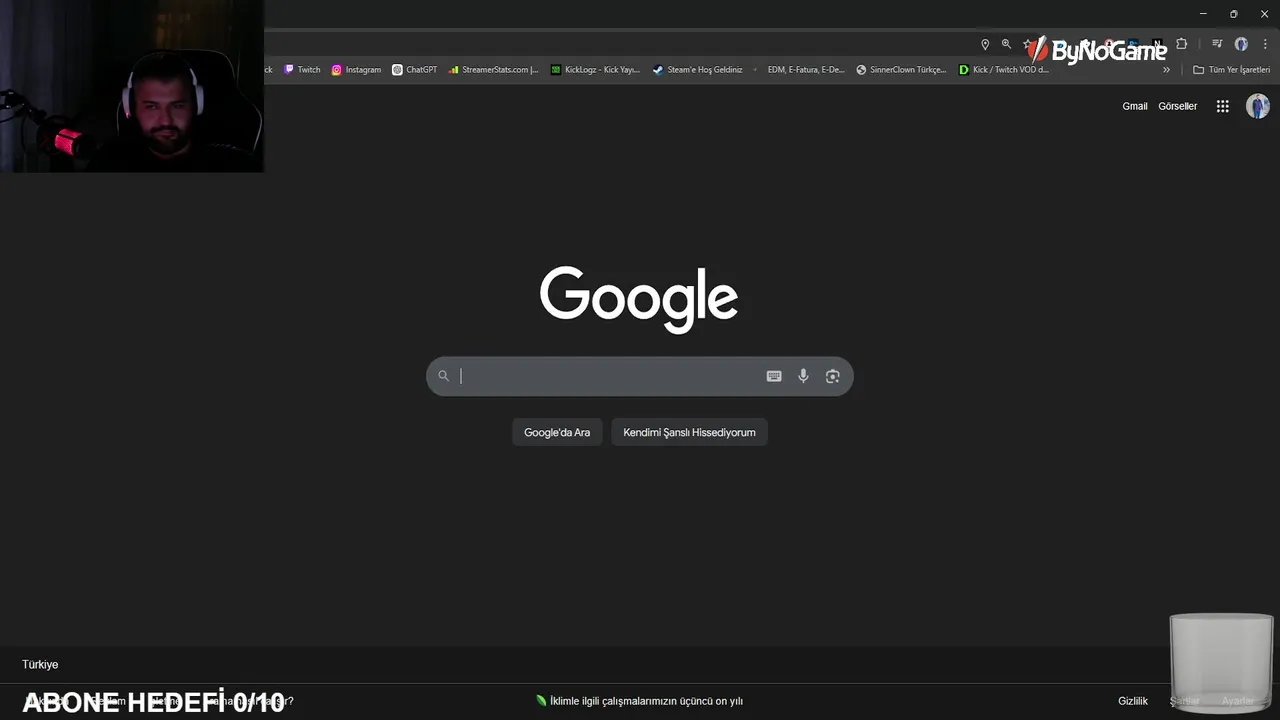Open the SinnerClown Türkçe bookmark
Screen dimensions: 1280x720
pos(901,70)
